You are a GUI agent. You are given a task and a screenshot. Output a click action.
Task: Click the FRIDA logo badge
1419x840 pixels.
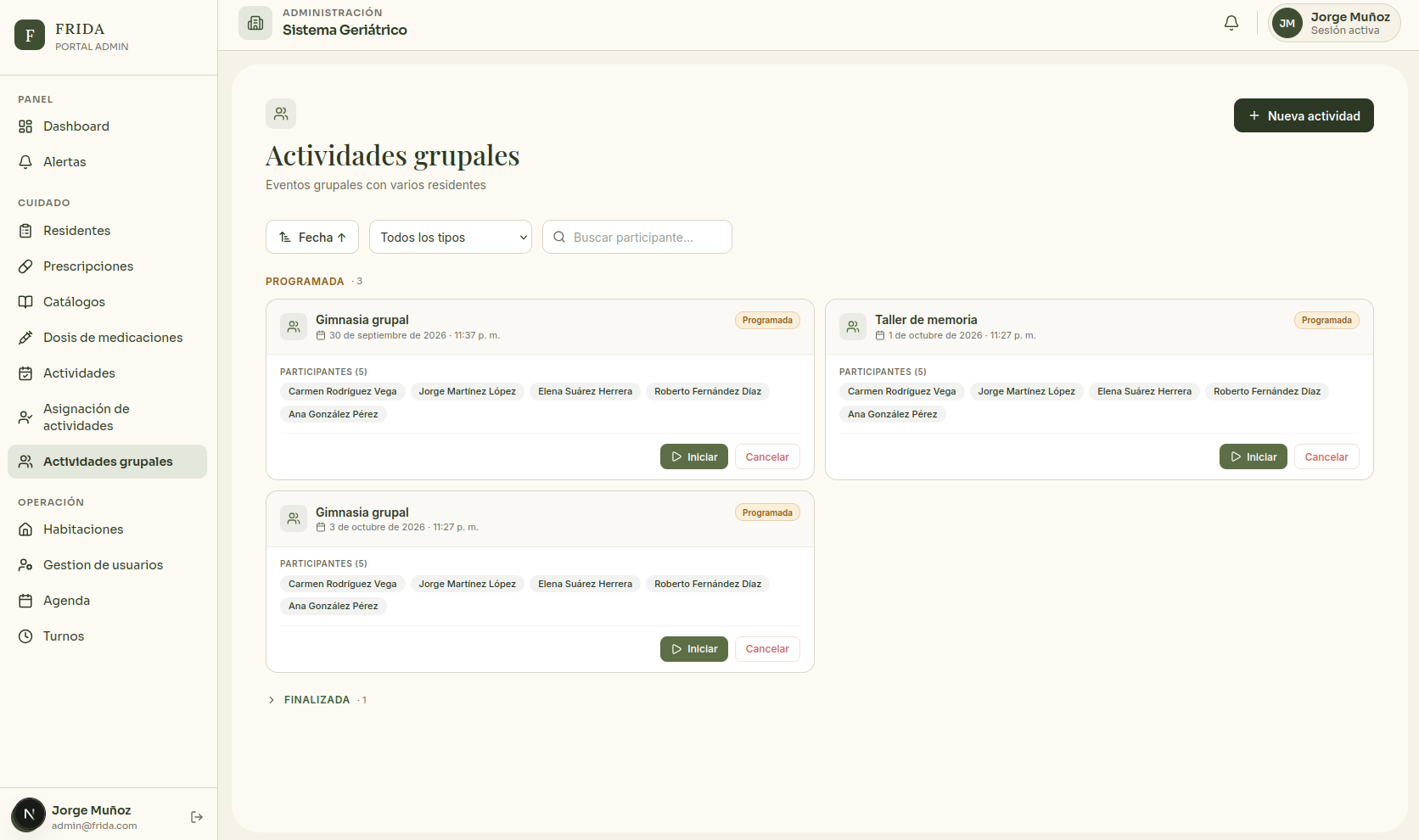coord(30,35)
